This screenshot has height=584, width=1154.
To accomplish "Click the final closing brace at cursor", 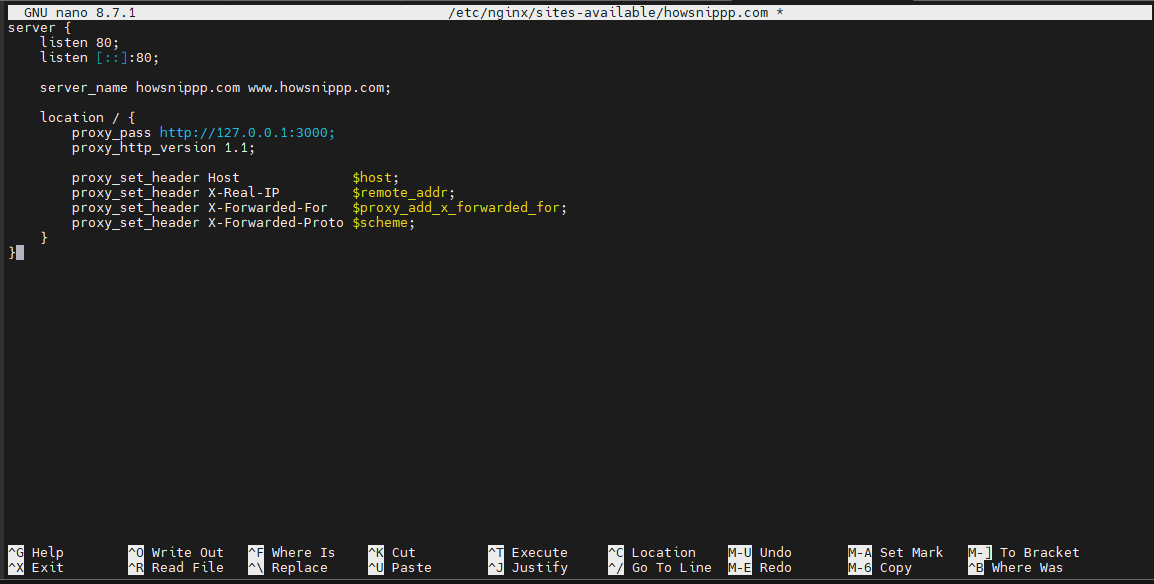I will [x=12, y=253].
